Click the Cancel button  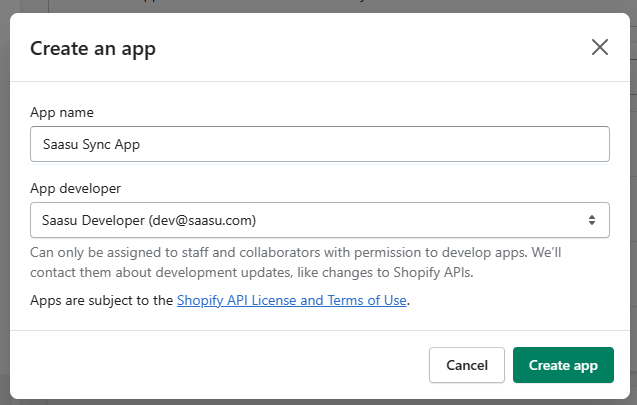[467, 365]
